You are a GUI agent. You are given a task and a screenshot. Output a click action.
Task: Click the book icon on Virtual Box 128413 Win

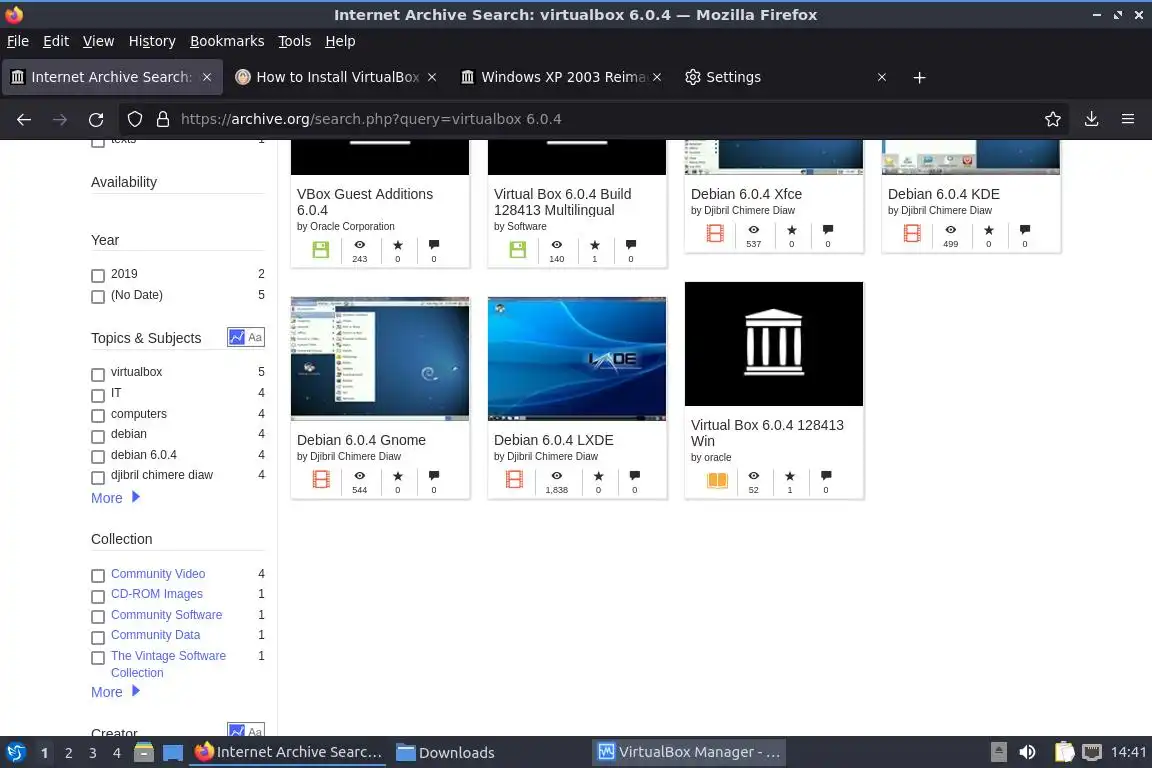[717, 480]
